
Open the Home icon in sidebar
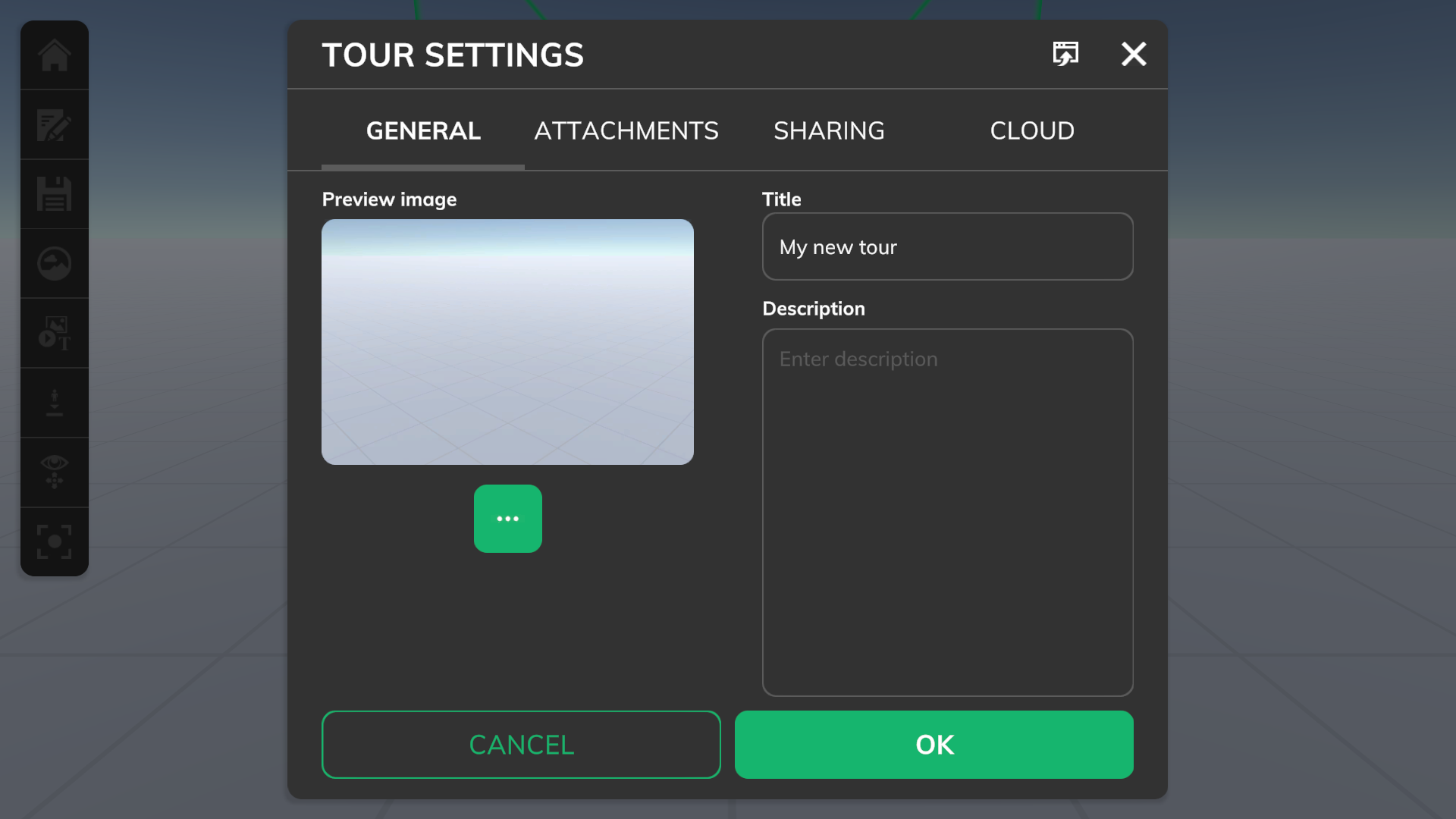[x=55, y=55]
